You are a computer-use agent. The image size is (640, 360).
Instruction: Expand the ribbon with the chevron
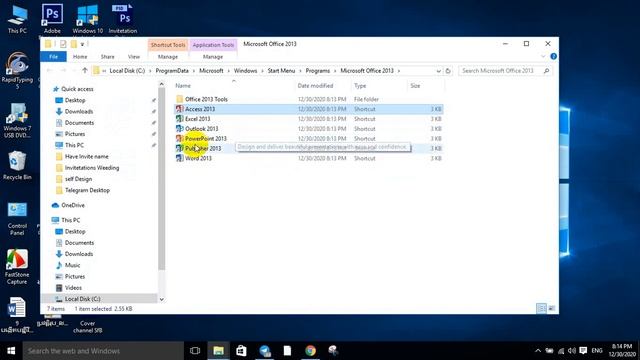pos(543,56)
